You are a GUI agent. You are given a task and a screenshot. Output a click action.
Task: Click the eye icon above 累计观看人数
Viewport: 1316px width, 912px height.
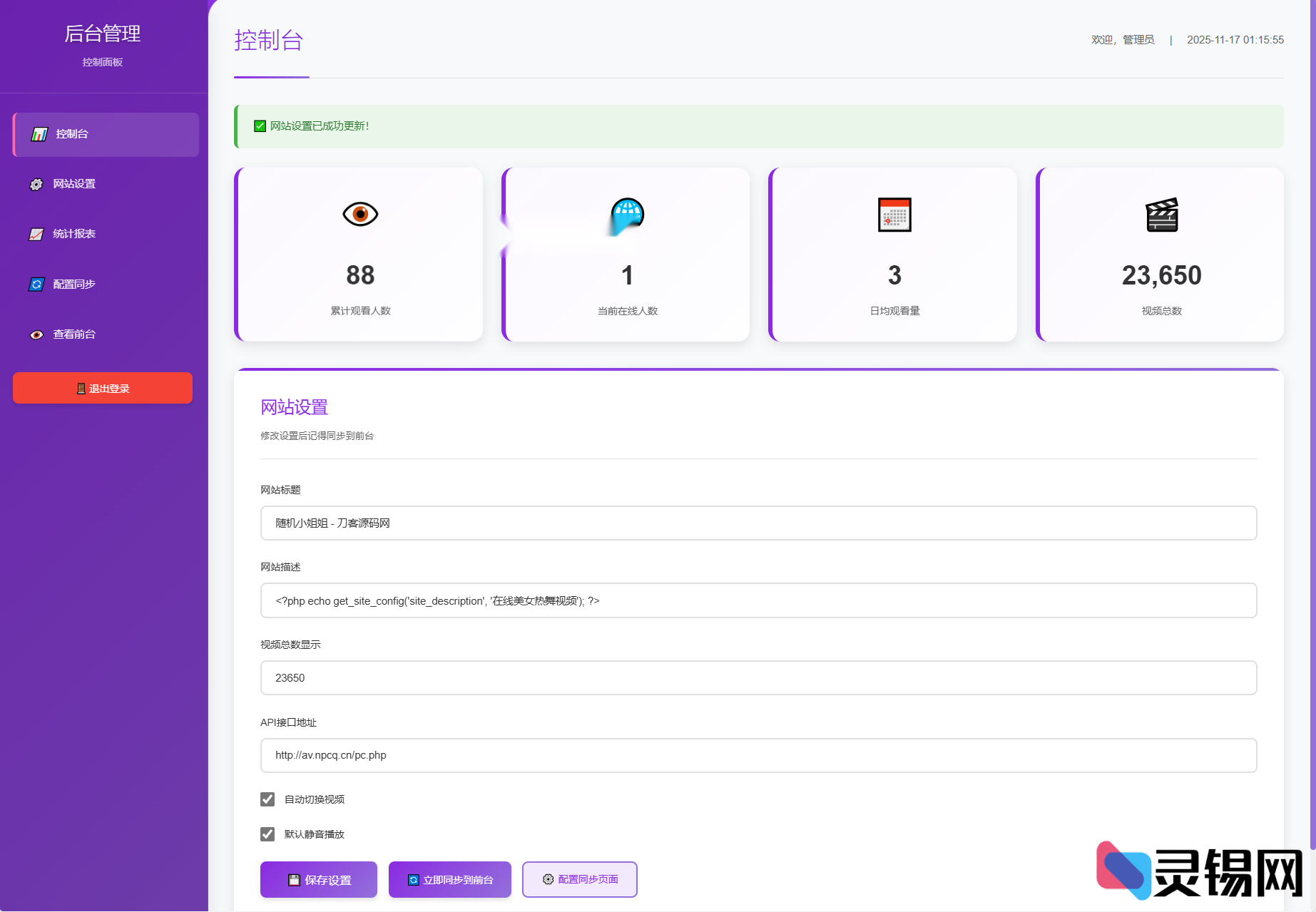[x=360, y=214]
